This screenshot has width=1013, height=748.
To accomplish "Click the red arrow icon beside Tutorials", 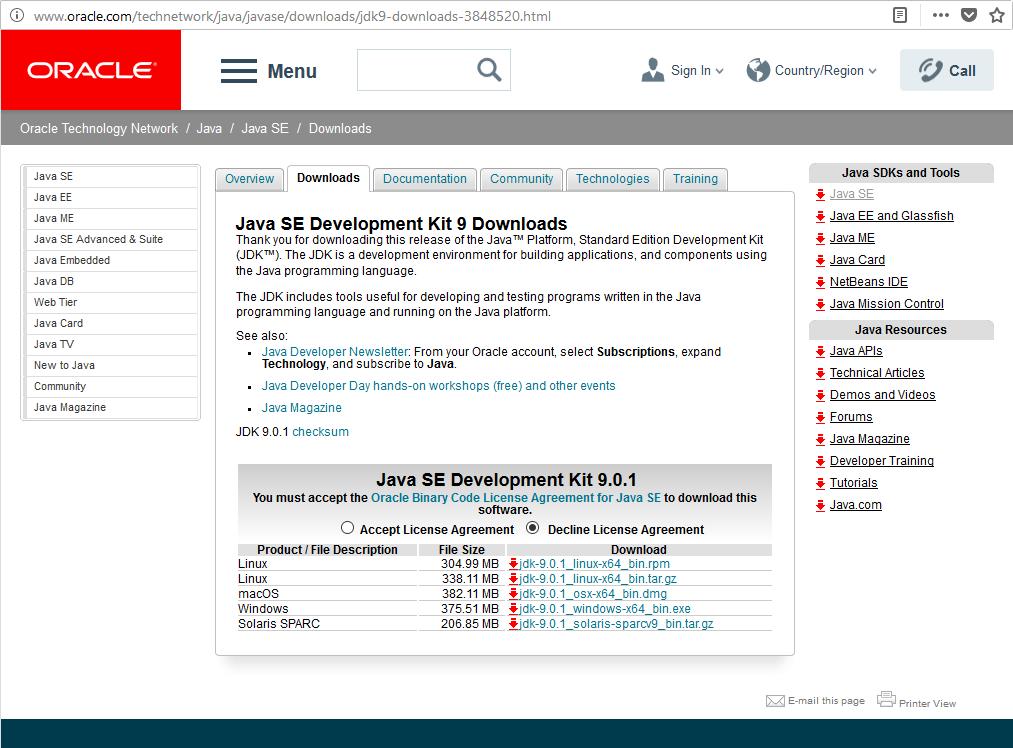I will [x=820, y=483].
